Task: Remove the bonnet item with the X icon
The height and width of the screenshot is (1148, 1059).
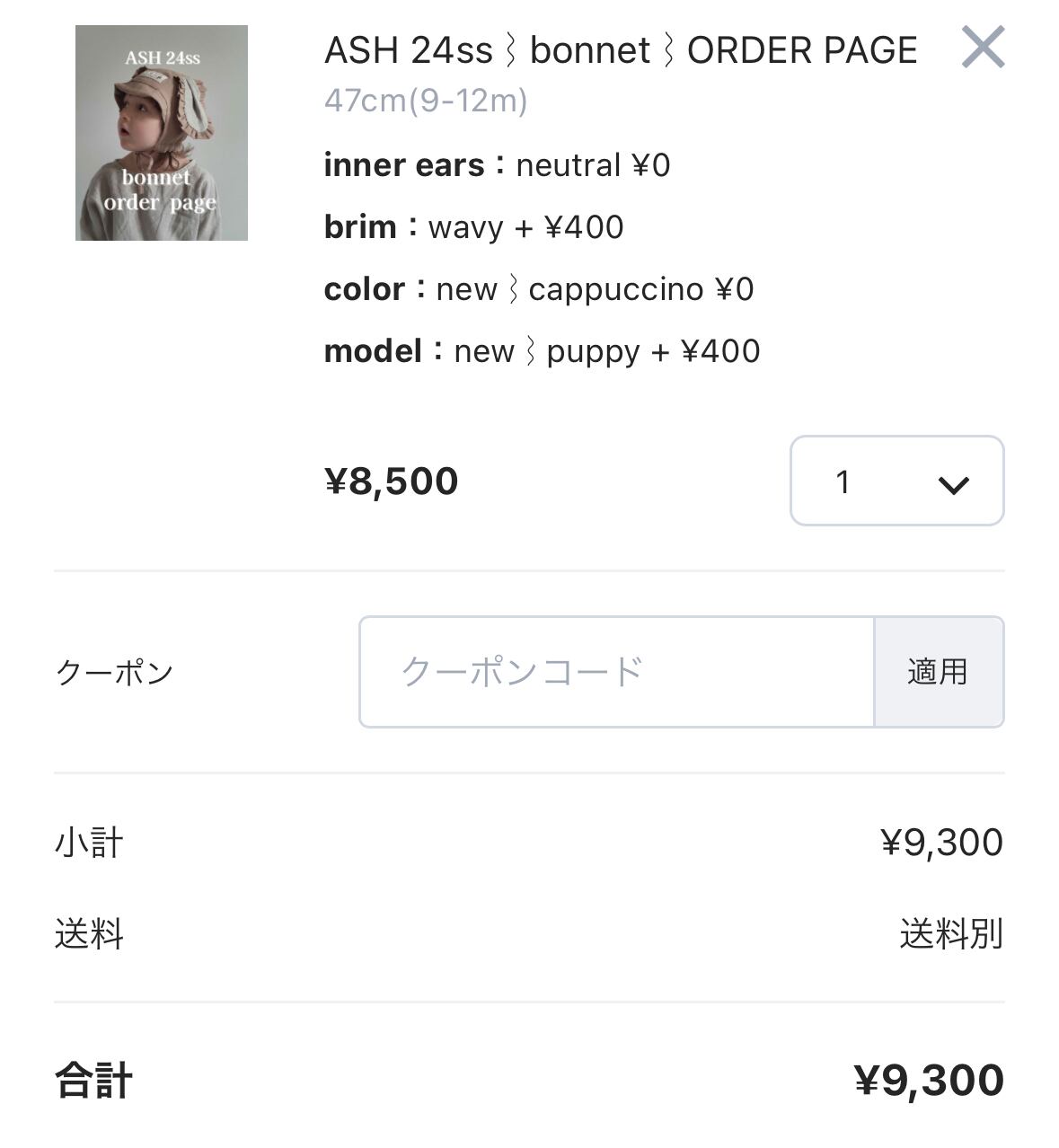Action: [983, 48]
